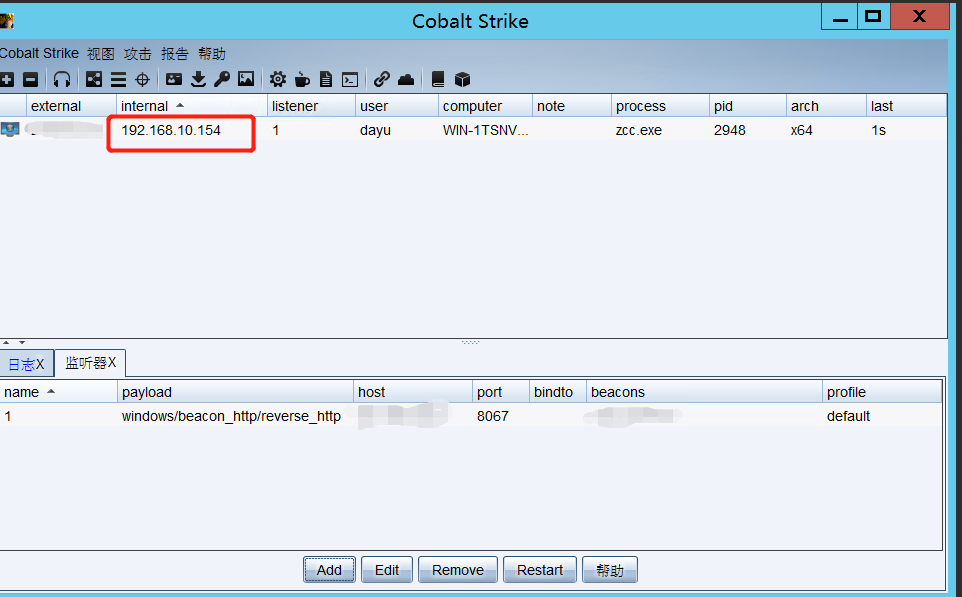This screenshot has width=962, height=597.
Task: Sort listeners by host column header
Action: click(x=413, y=391)
